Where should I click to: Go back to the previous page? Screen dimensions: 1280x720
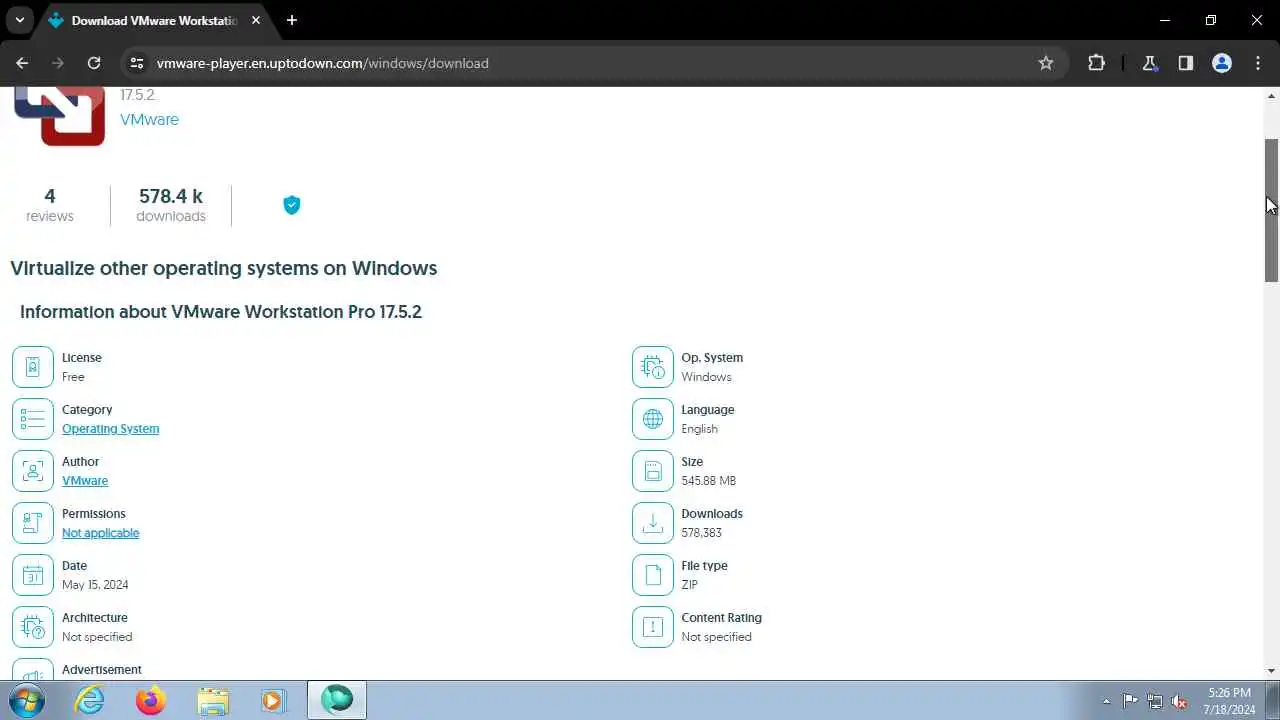[x=22, y=63]
